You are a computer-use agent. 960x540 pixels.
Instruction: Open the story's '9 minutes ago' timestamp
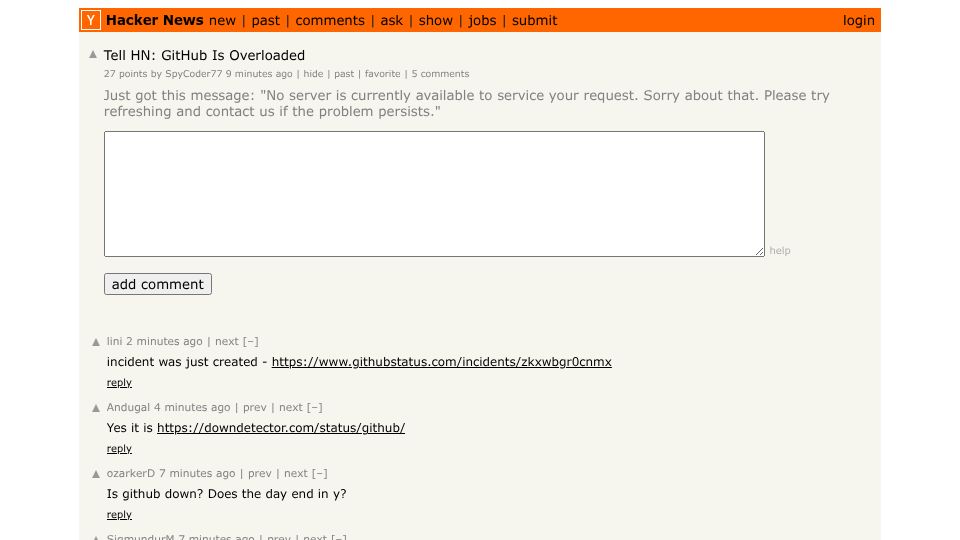pyautogui.click(x=259, y=73)
